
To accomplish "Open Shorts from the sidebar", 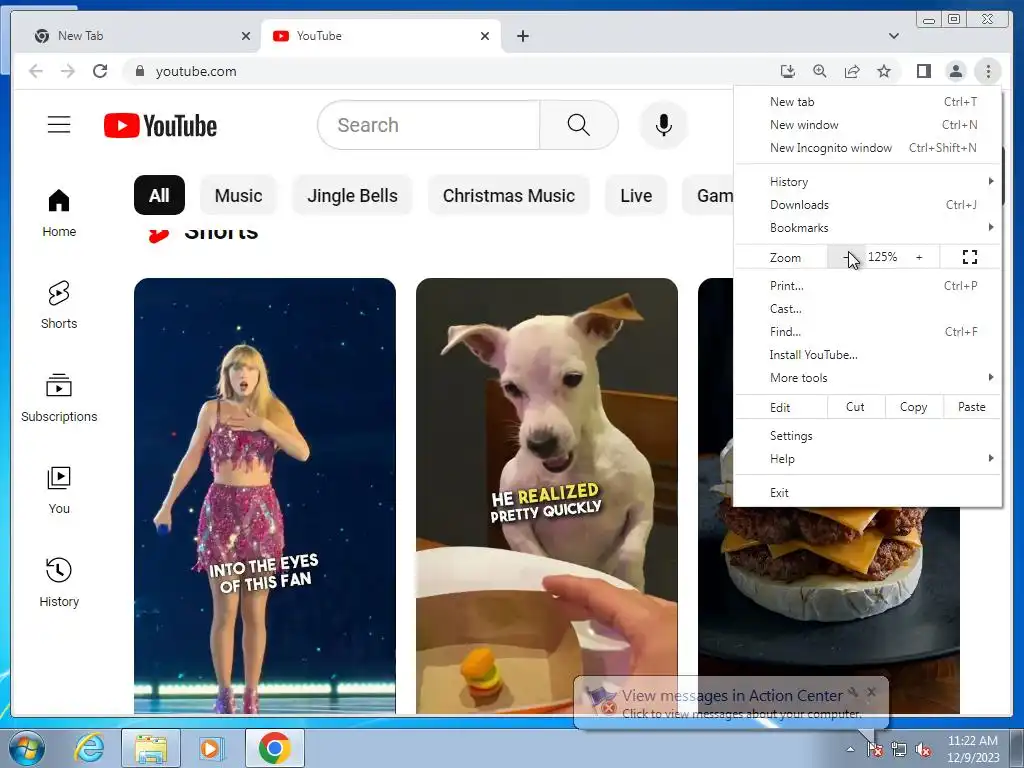I will [x=59, y=305].
